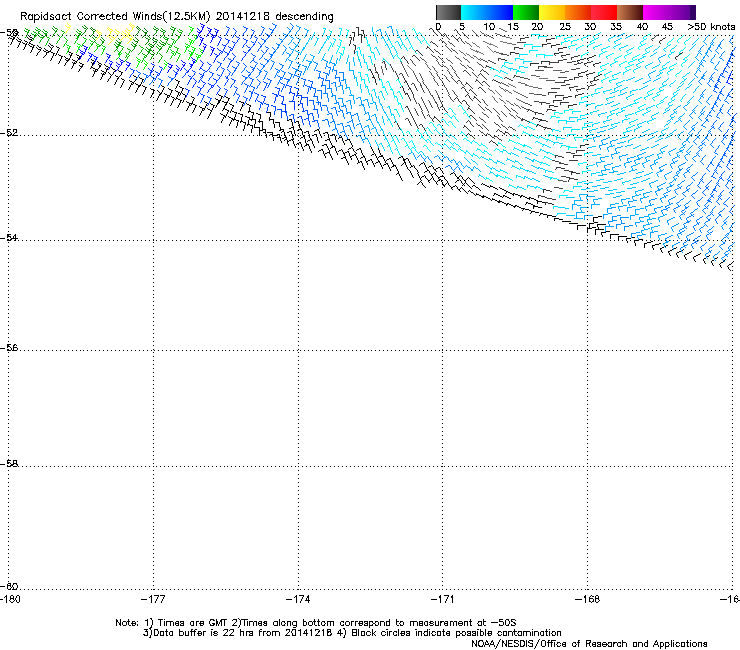Viewport: 740px width, 650px height.
Task: Click the 'NOAA/NESDIS/Office of Research and Applications' credit
Action: click(589, 644)
